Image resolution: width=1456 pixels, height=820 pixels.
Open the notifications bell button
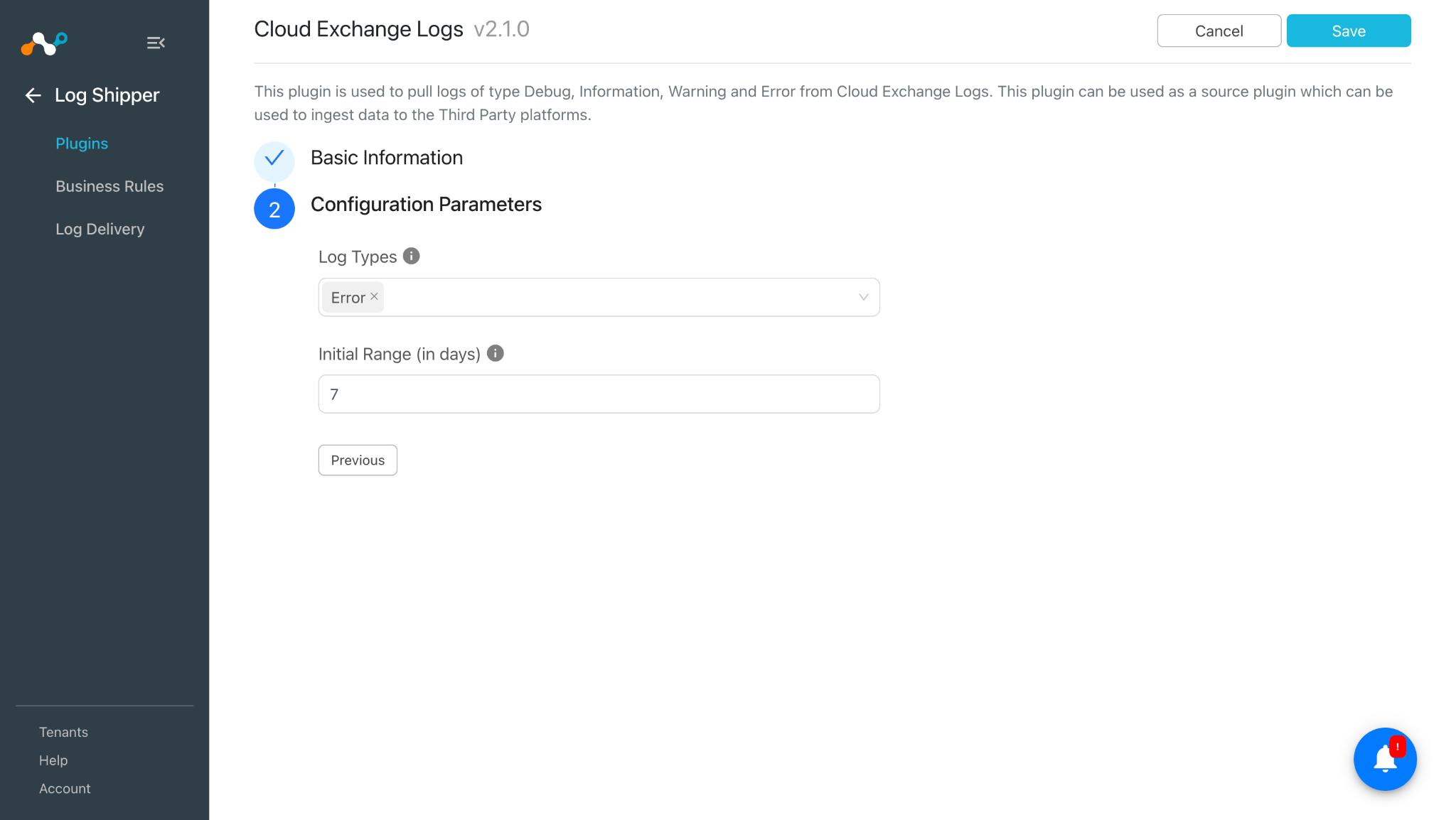(1385, 759)
